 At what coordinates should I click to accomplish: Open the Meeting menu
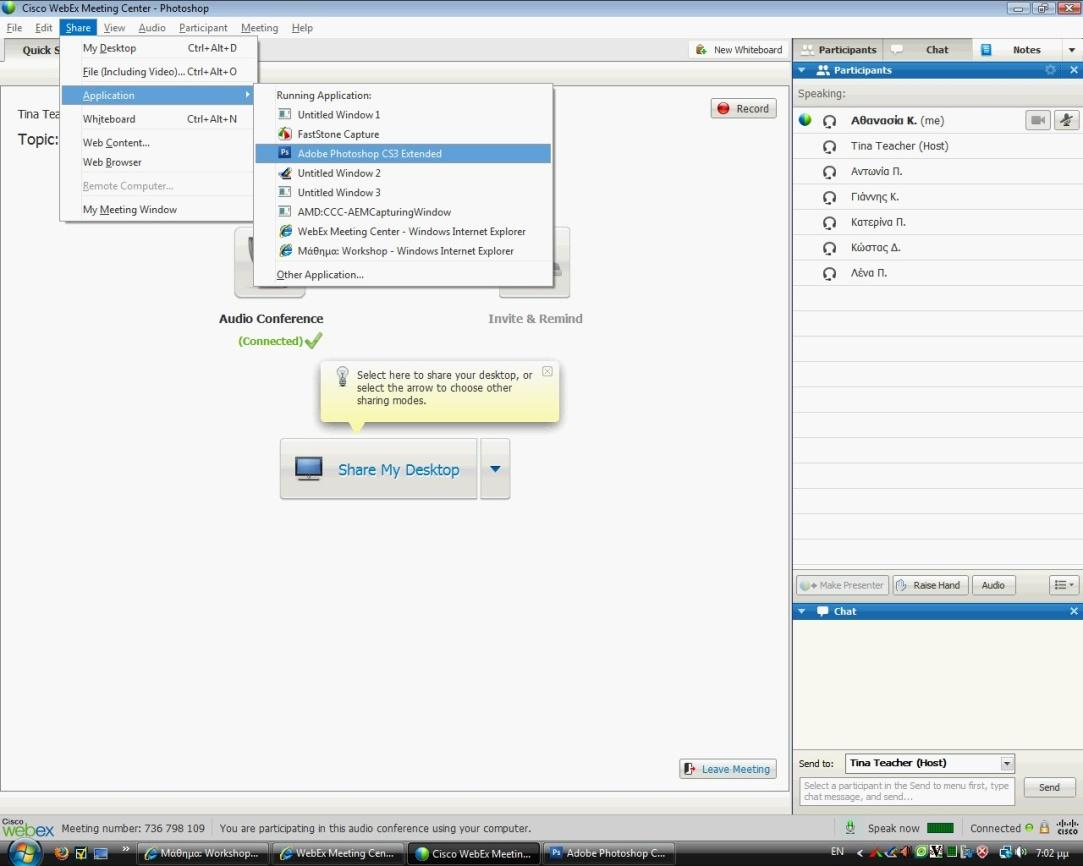(x=260, y=28)
